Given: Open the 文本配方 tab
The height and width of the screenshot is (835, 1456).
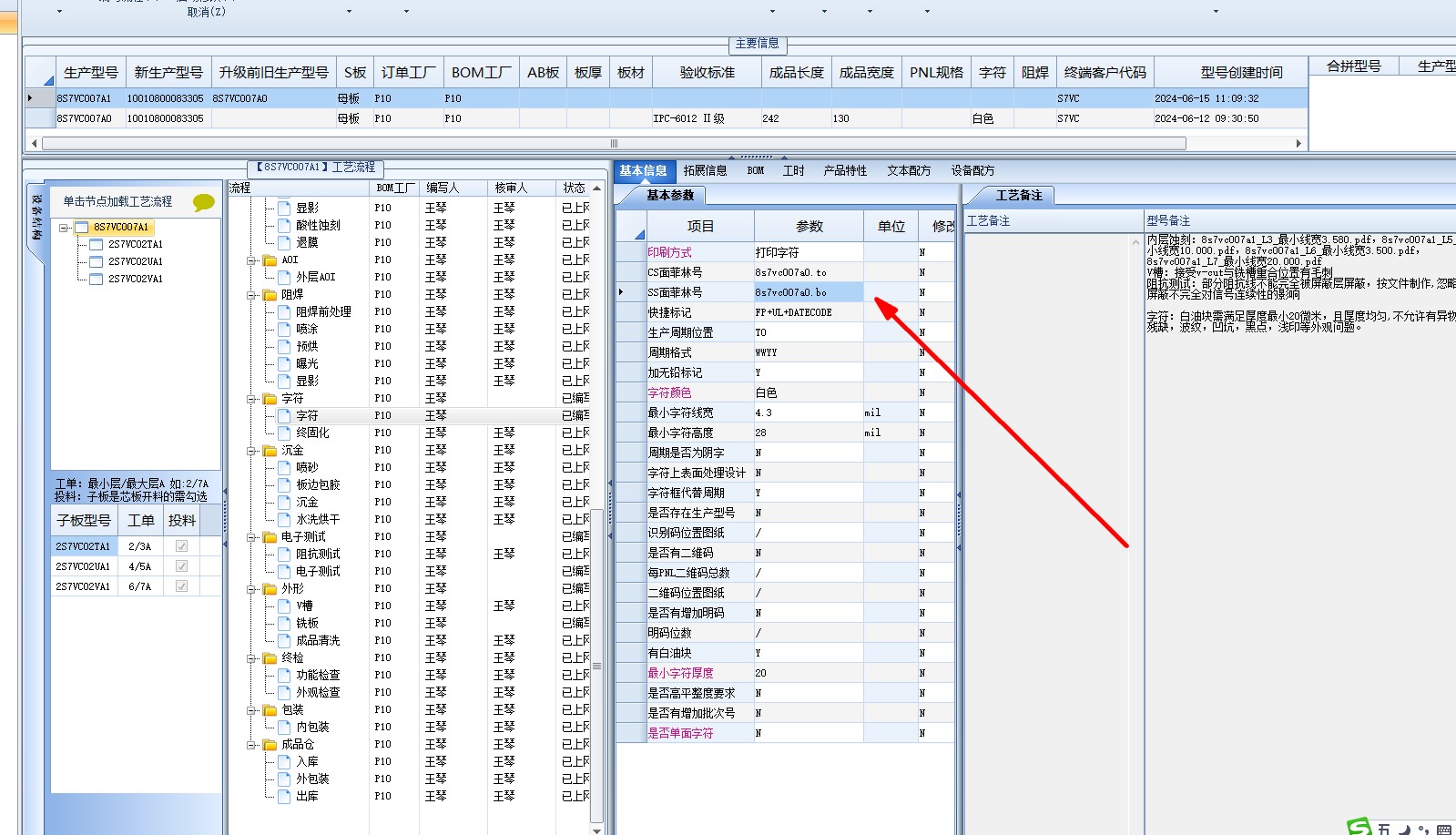Looking at the screenshot, I should click(909, 170).
